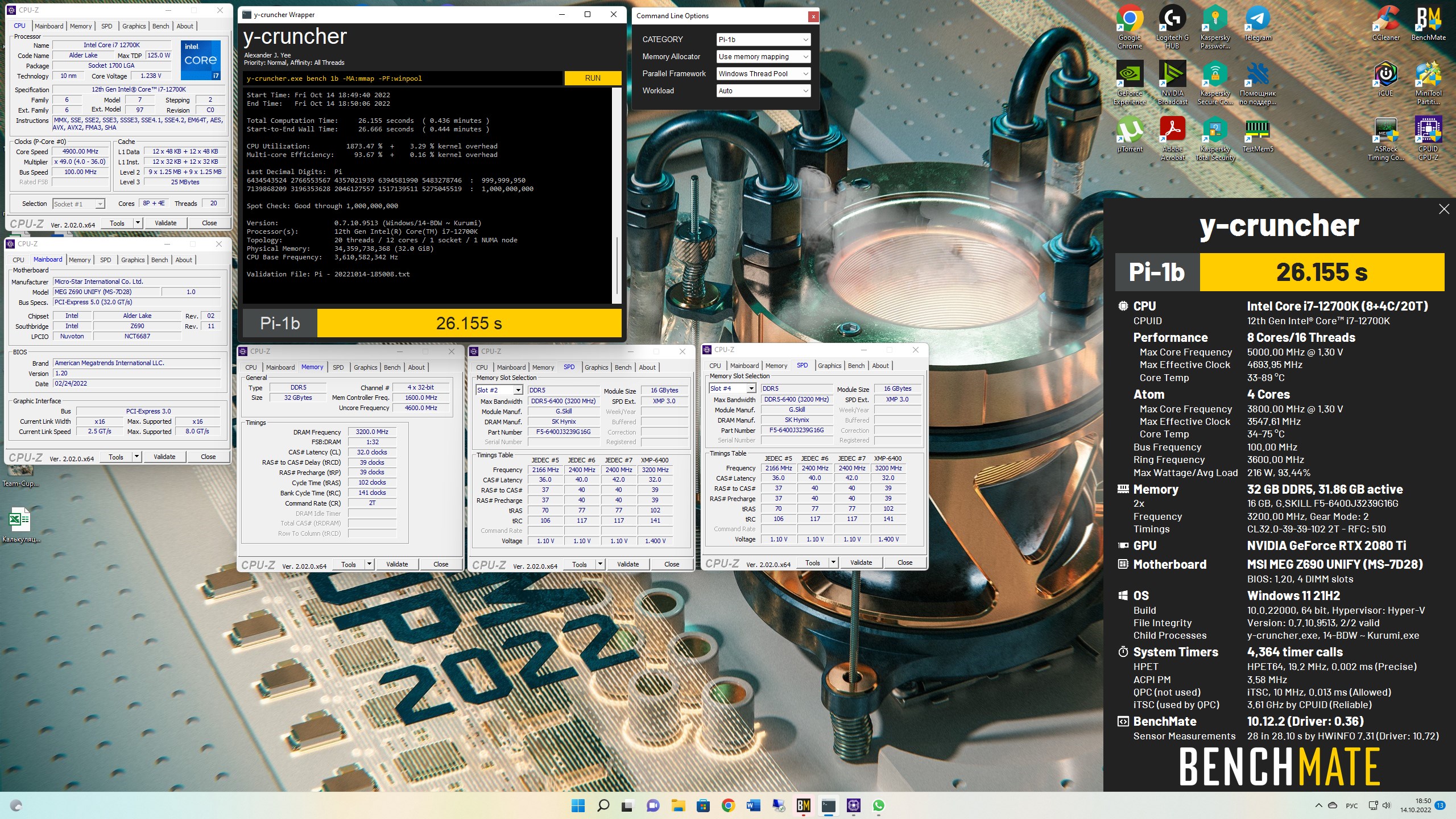Open Kaspersky Password Manager desktop icon

1215,27
